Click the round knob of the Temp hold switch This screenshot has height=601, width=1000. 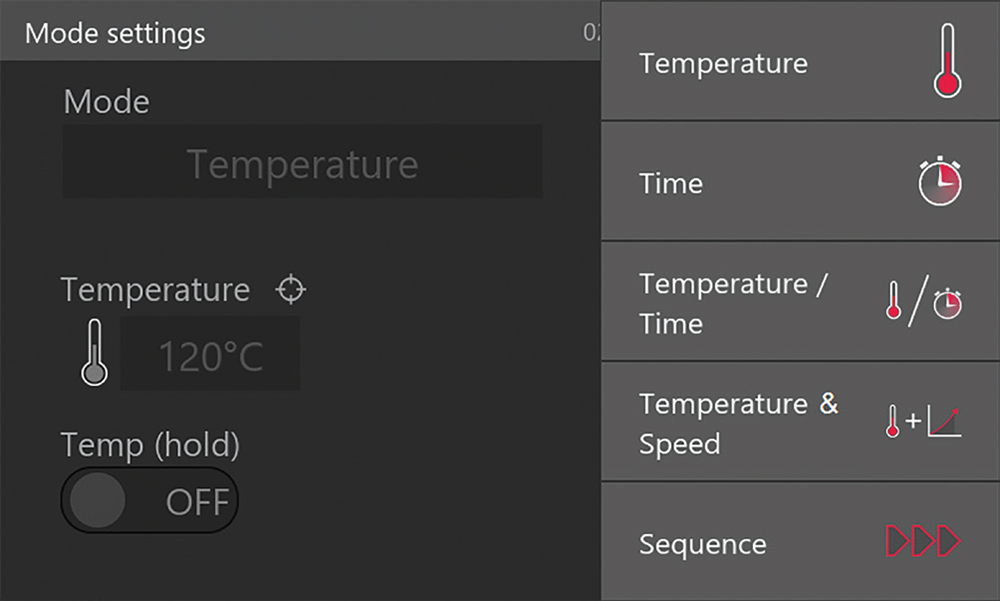[96, 500]
